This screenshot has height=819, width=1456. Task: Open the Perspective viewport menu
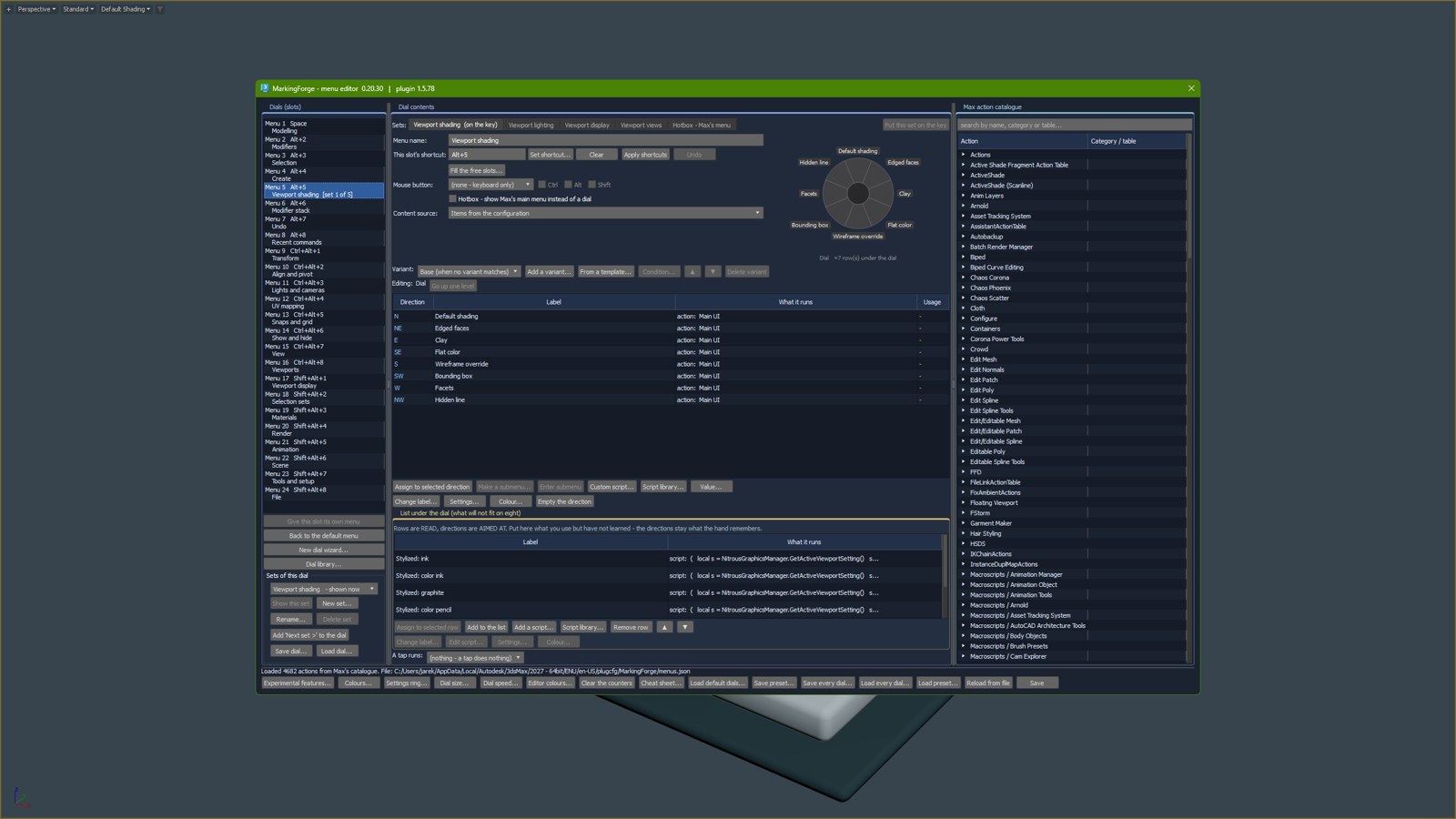(36, 9)
